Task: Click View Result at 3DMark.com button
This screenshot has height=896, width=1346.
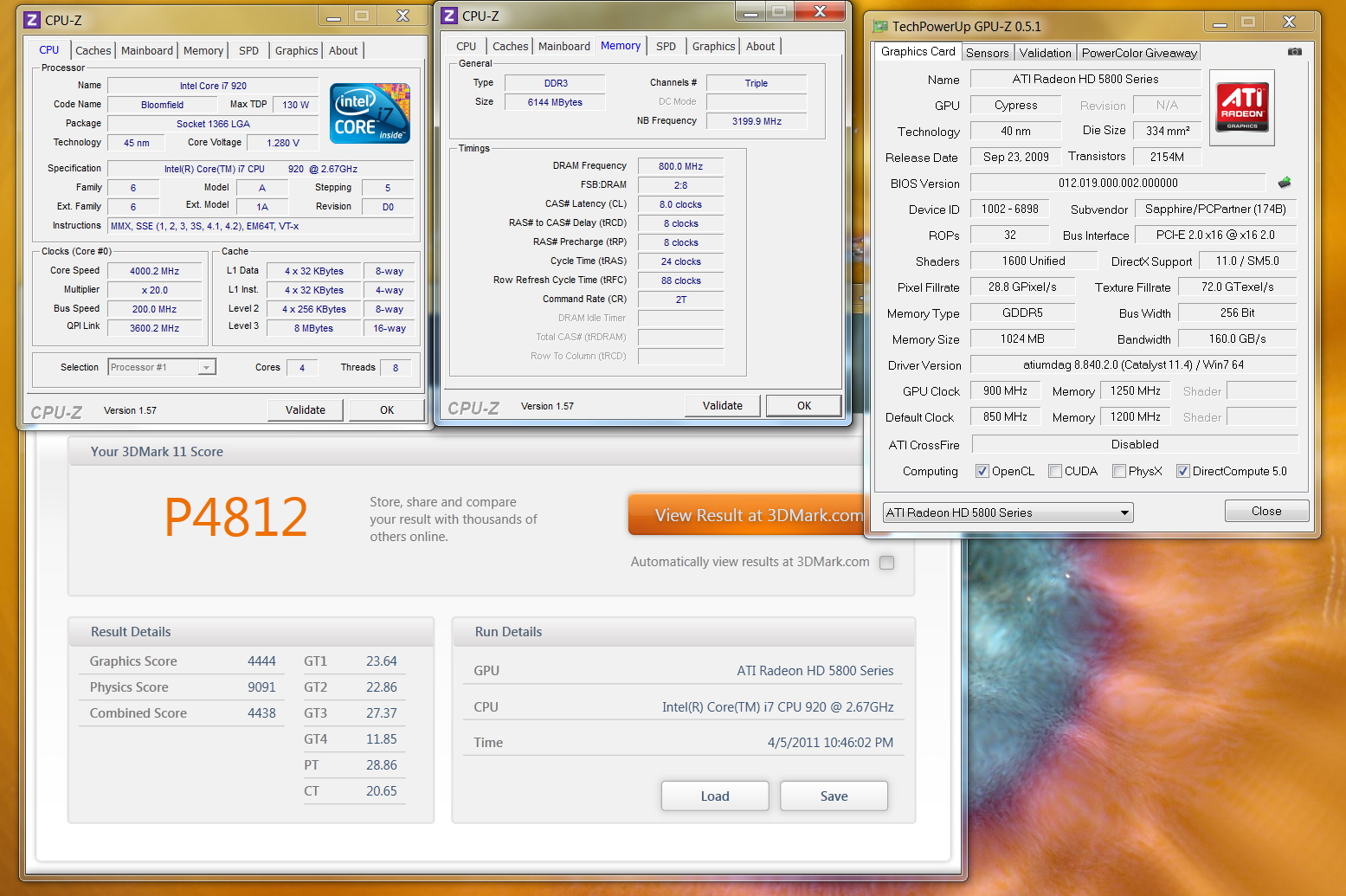Action: point(747,515)
